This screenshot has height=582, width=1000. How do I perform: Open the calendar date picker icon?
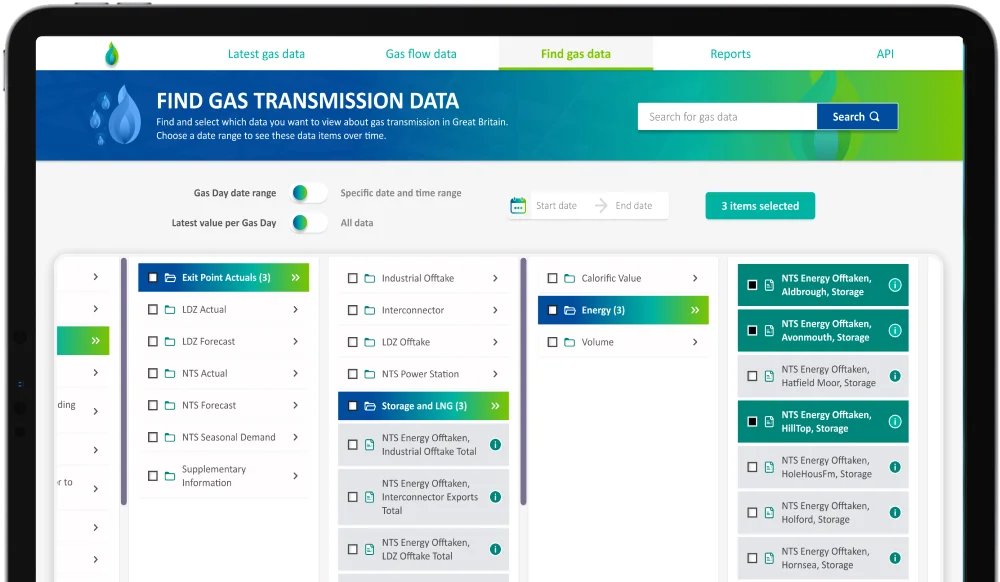point(518,205)
